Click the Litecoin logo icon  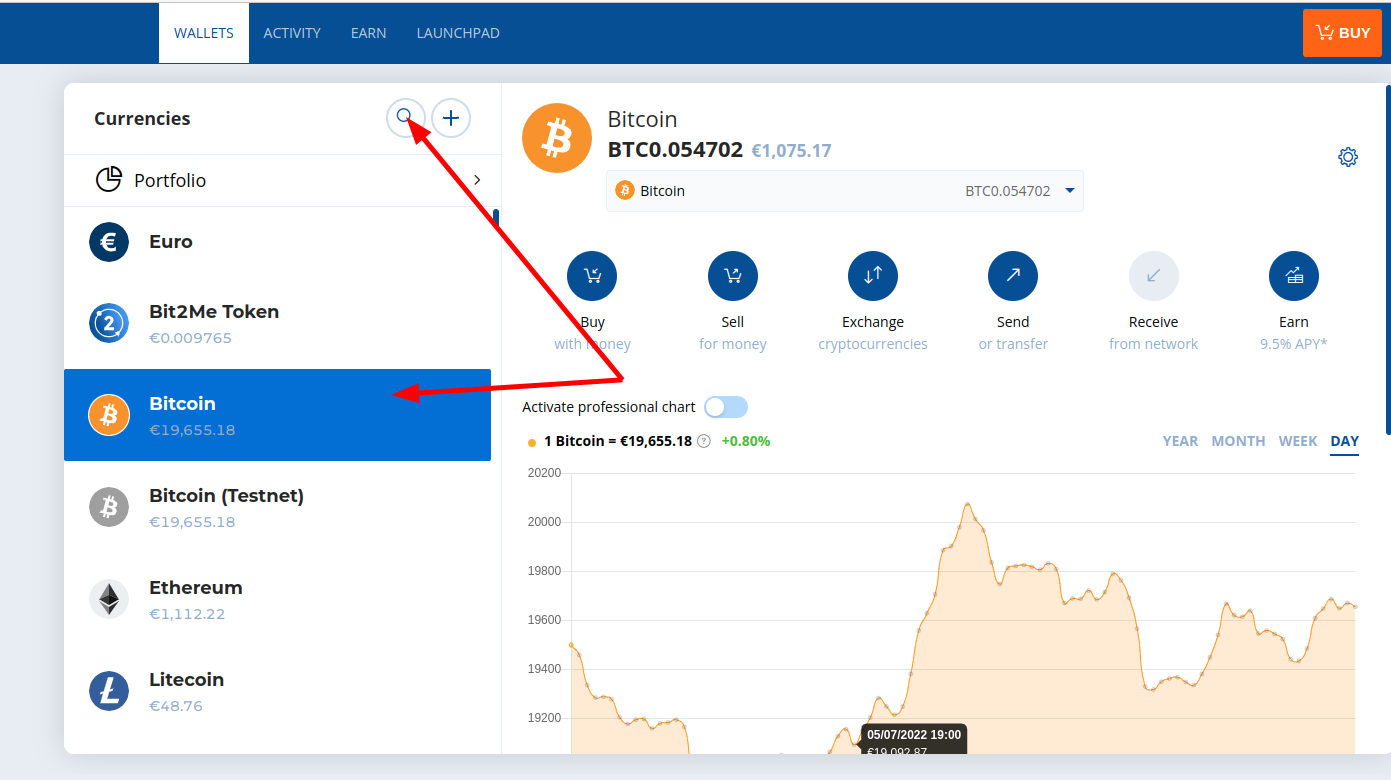pos(109,691)
